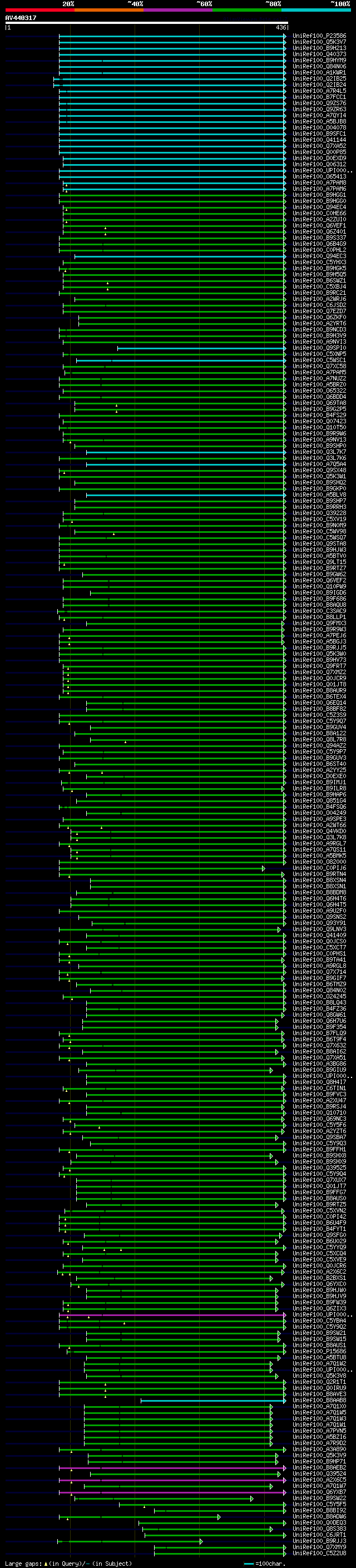Open hit UniRef100_Q40373
The image size is (356, 1568).
(319, 54)
